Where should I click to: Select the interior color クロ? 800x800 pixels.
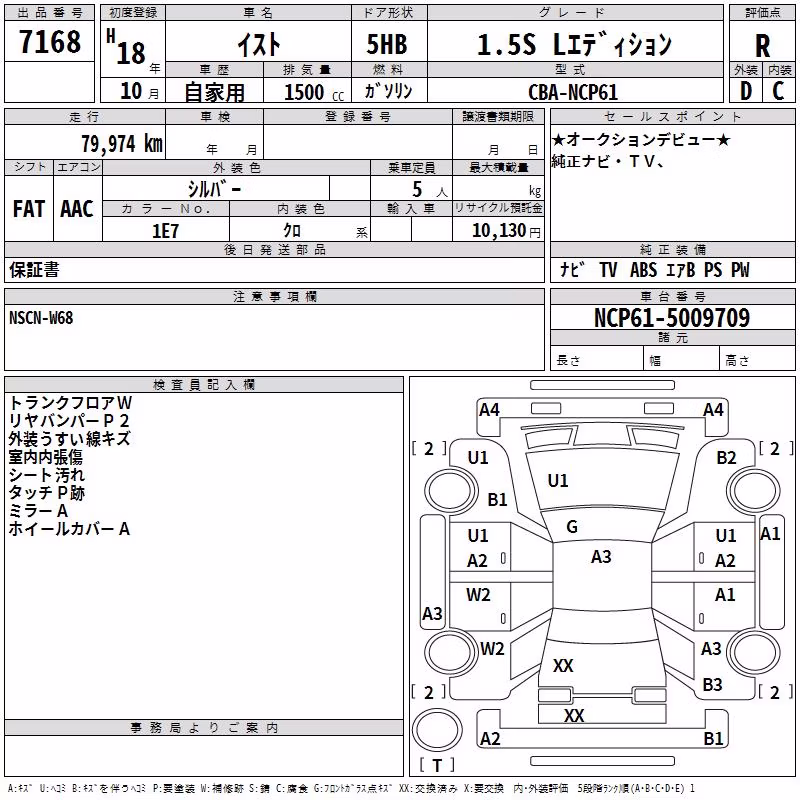[x=292, y=230]
